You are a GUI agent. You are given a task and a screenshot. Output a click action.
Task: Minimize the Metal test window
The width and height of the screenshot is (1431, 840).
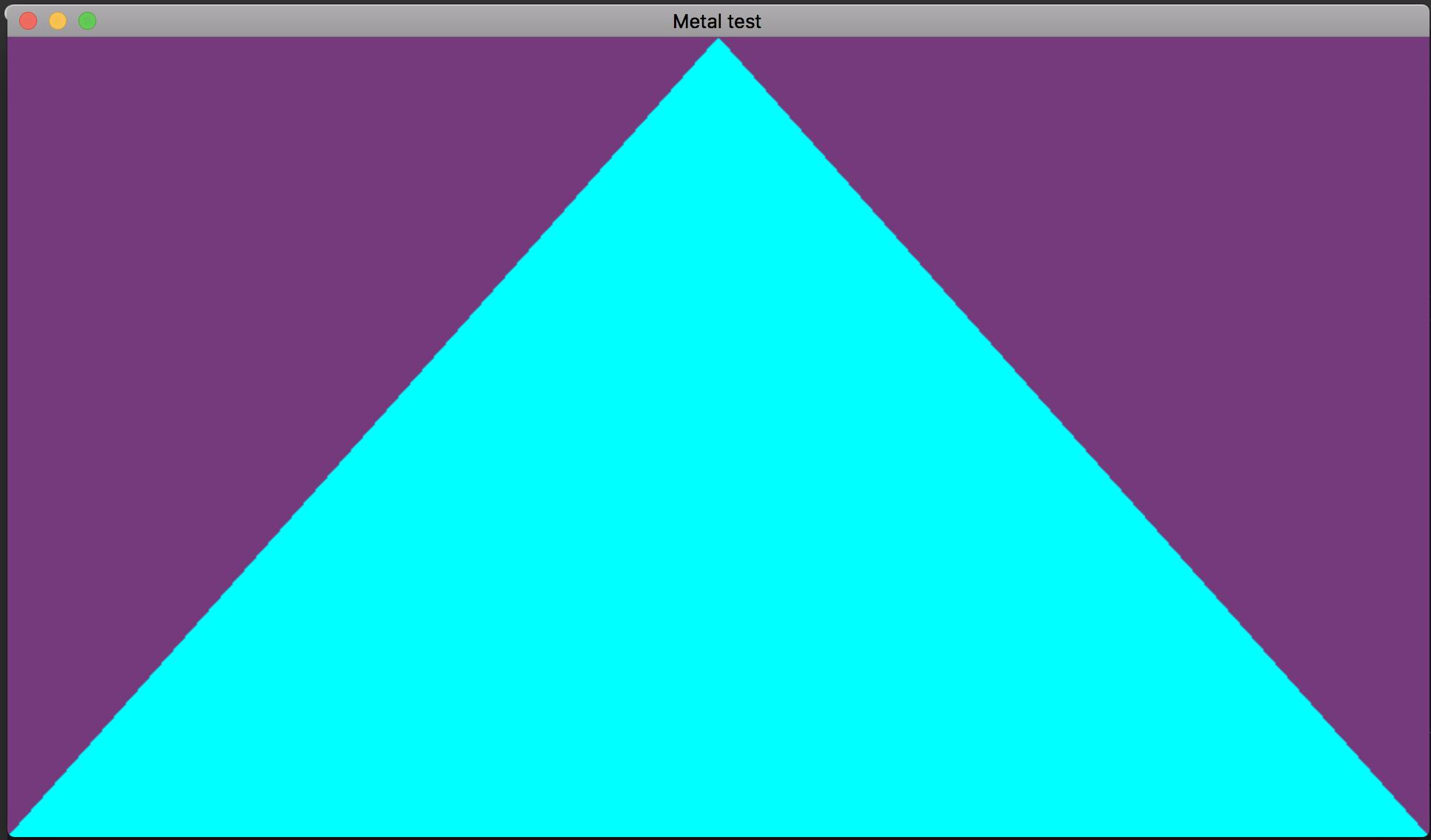click(x=58, y=21)
